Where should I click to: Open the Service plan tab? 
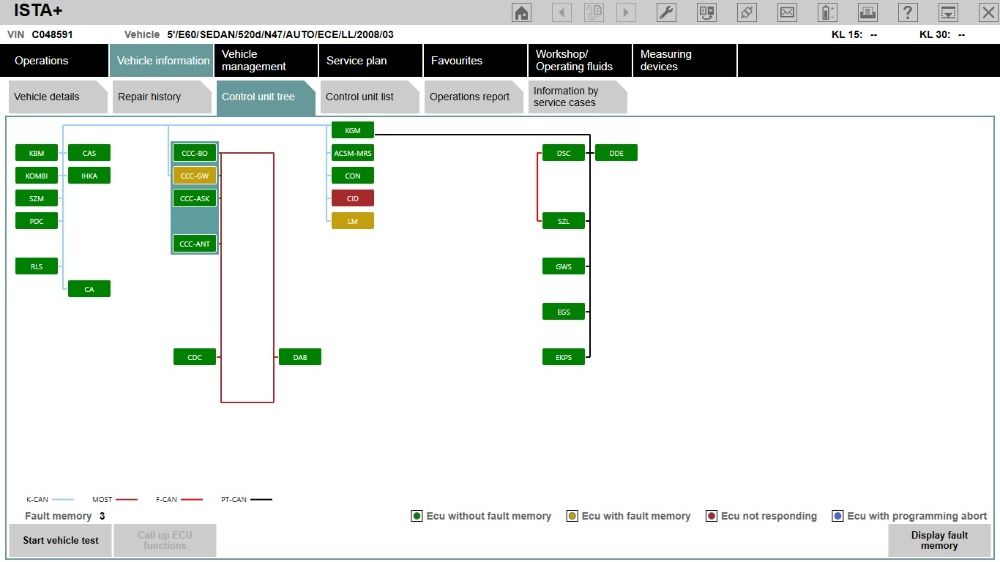click(x=371, y=61)
